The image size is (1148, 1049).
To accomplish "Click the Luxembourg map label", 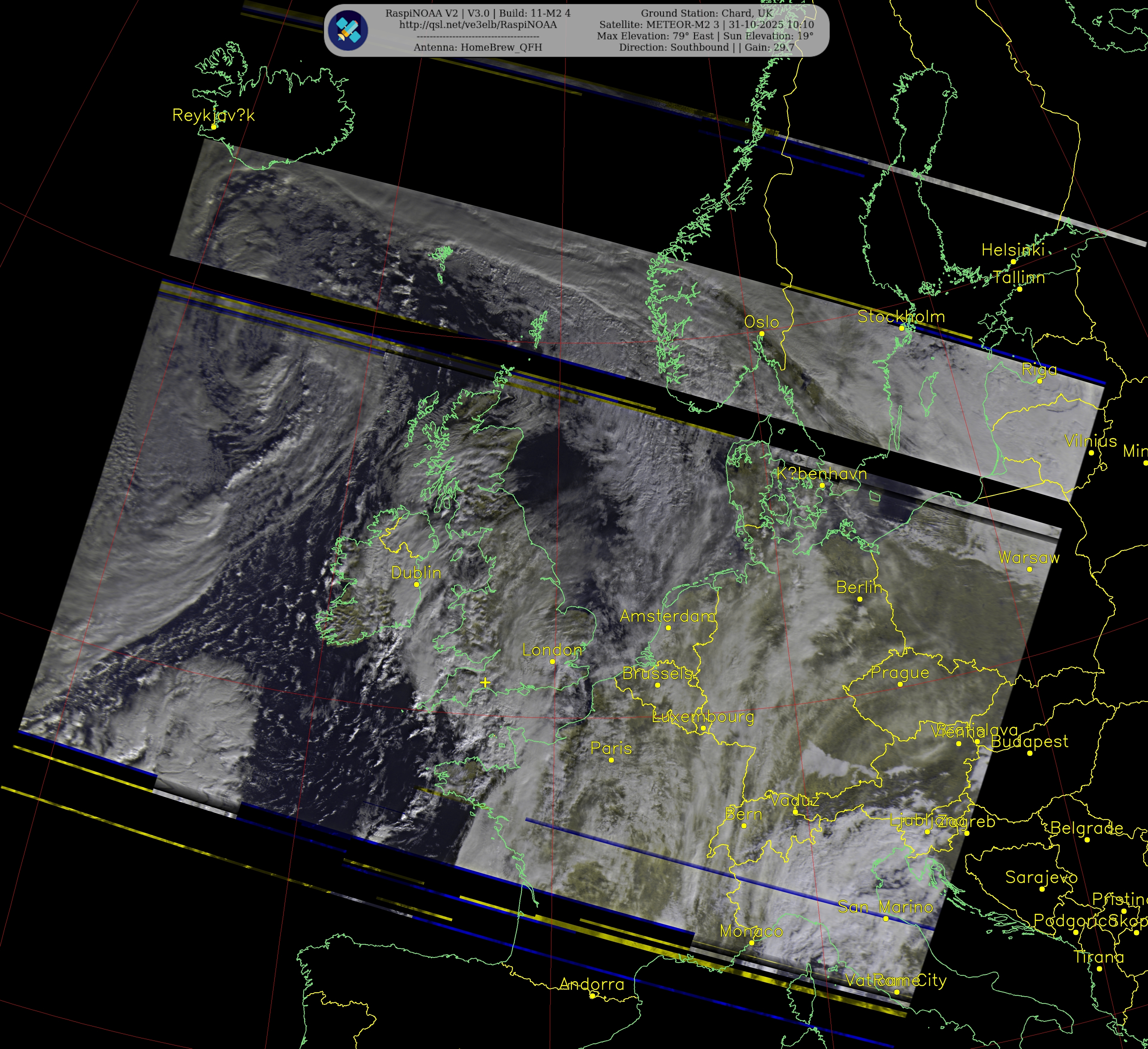I will [x=703, y=717].
